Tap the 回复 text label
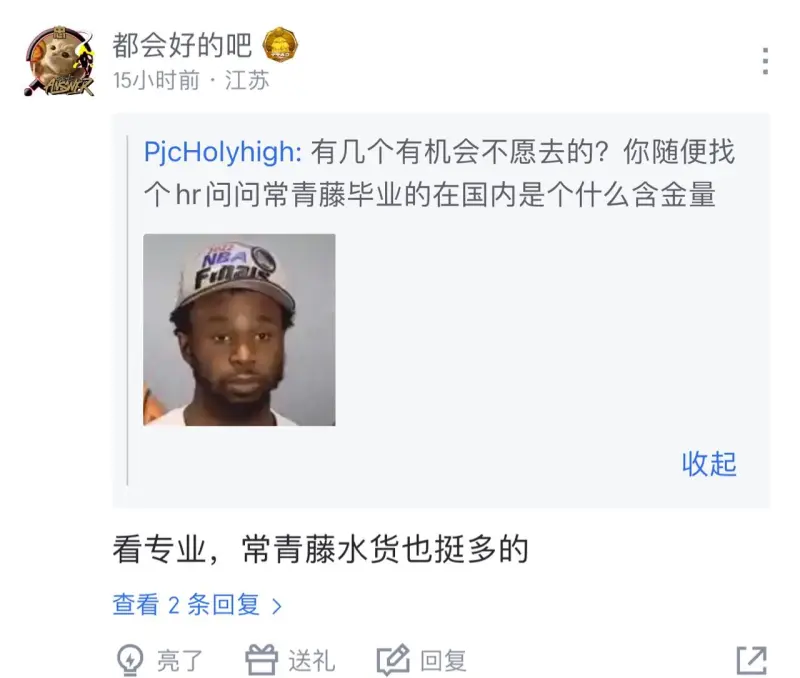 [443, 661]
